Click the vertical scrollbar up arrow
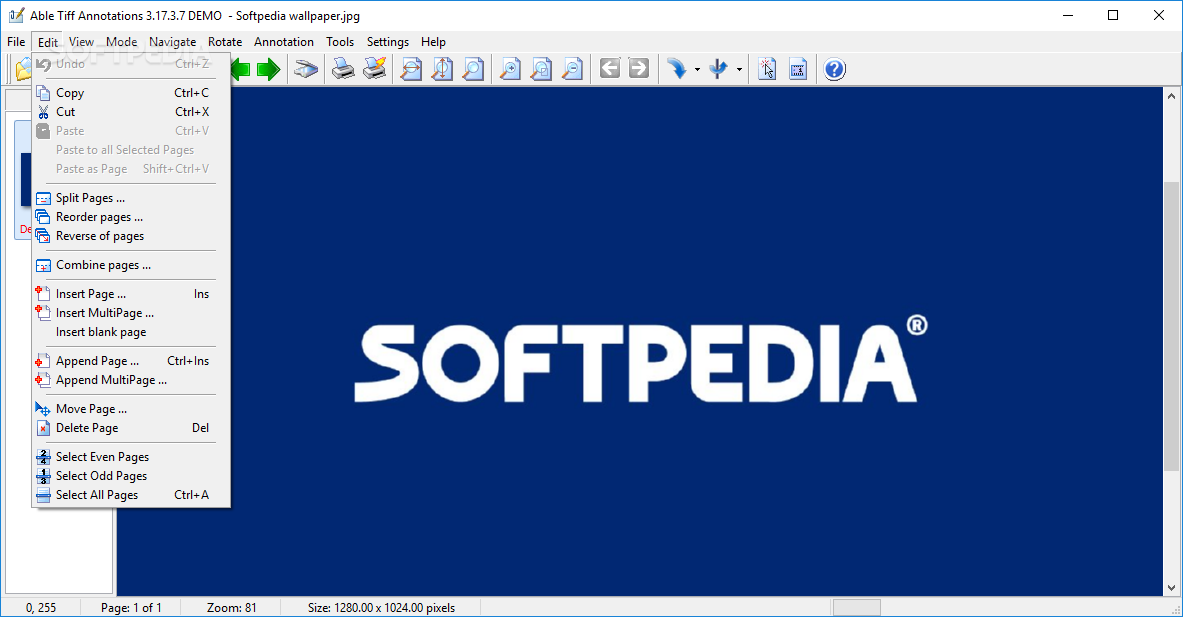This screenshot has width=1183, height=617. click(x=1171, y=96)
